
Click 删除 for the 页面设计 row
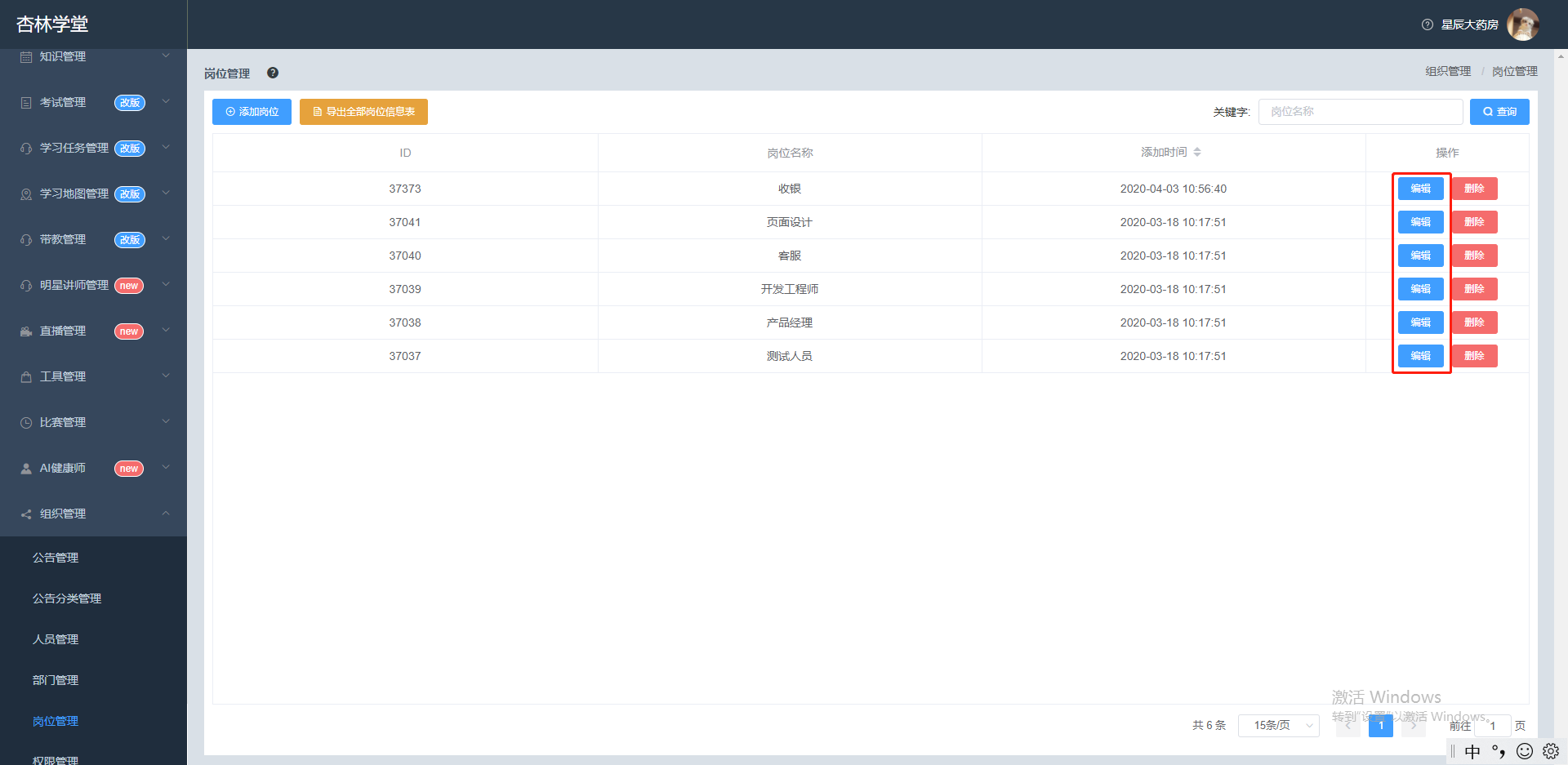(x=1474, y=222)
